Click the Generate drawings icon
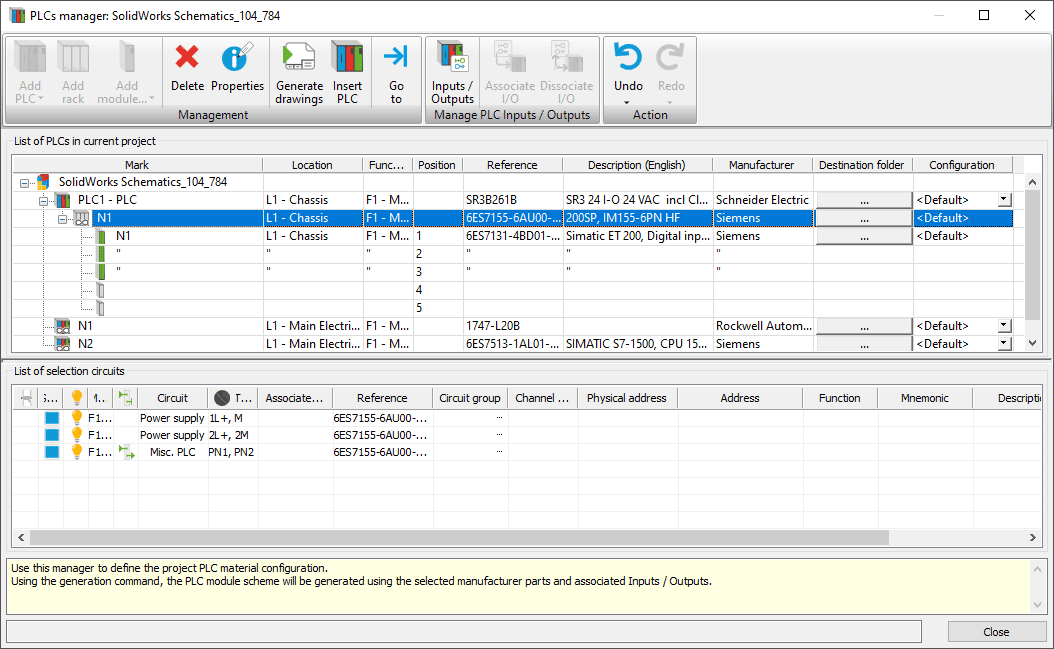The height and width of the screenshot is (649, 1054). click(299, 57)
